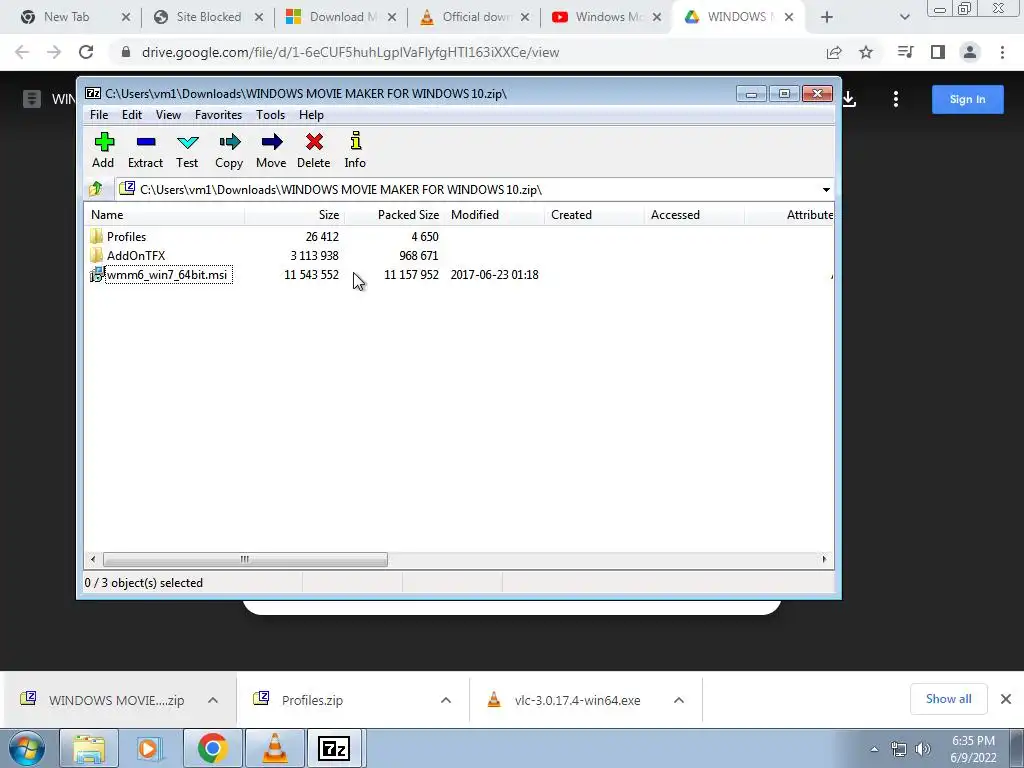This screenshot has width=1024, height=768.
Task: Switch to the VLC Official download tab
Action: tap(473, 17)
